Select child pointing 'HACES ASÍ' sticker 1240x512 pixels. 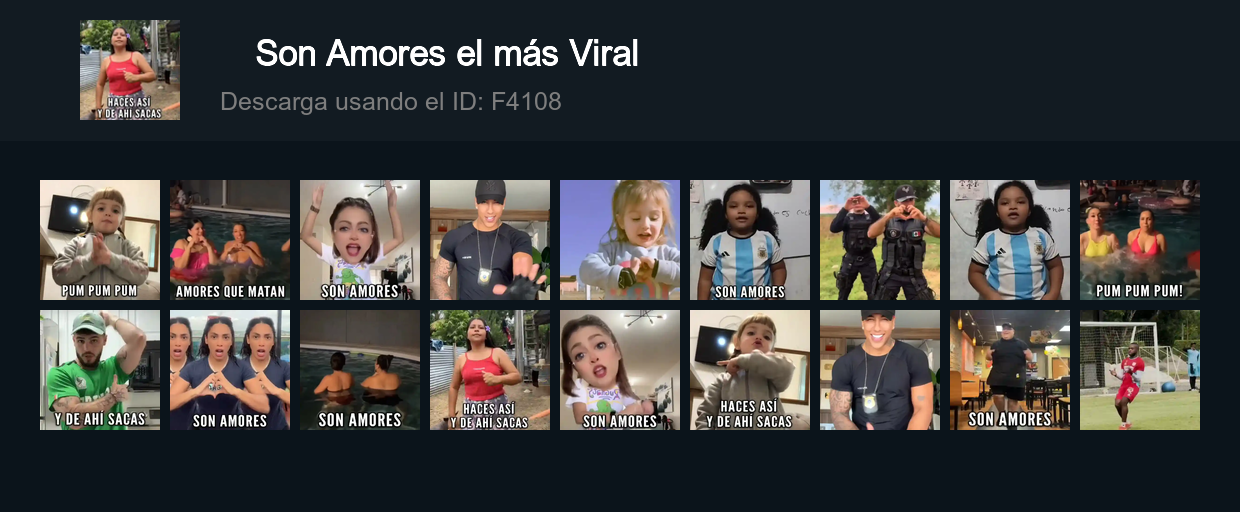click(750, 370)
